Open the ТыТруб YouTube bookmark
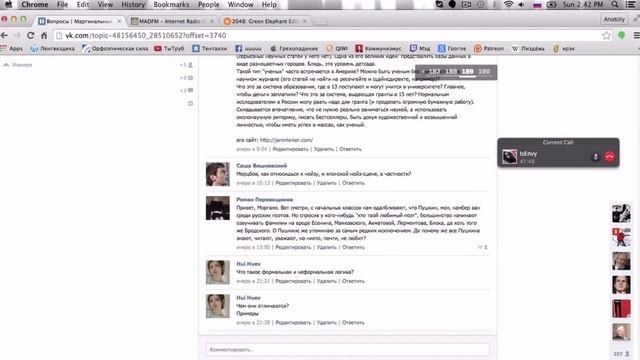Screen dimensions: 640x360 pos(169,49)
